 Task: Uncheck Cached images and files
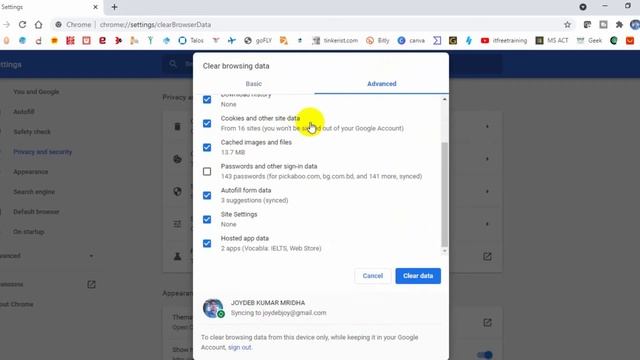[207, 147]
